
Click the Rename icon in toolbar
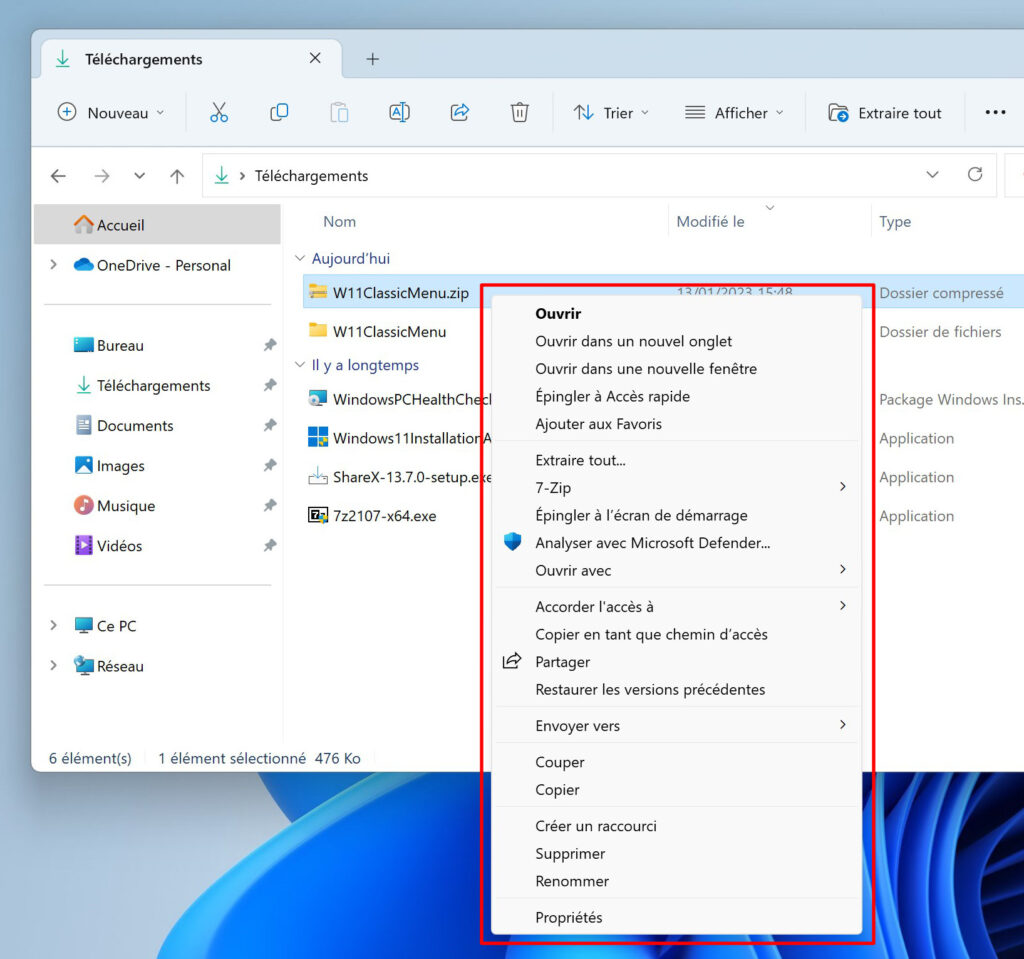[x=399, y=112]
